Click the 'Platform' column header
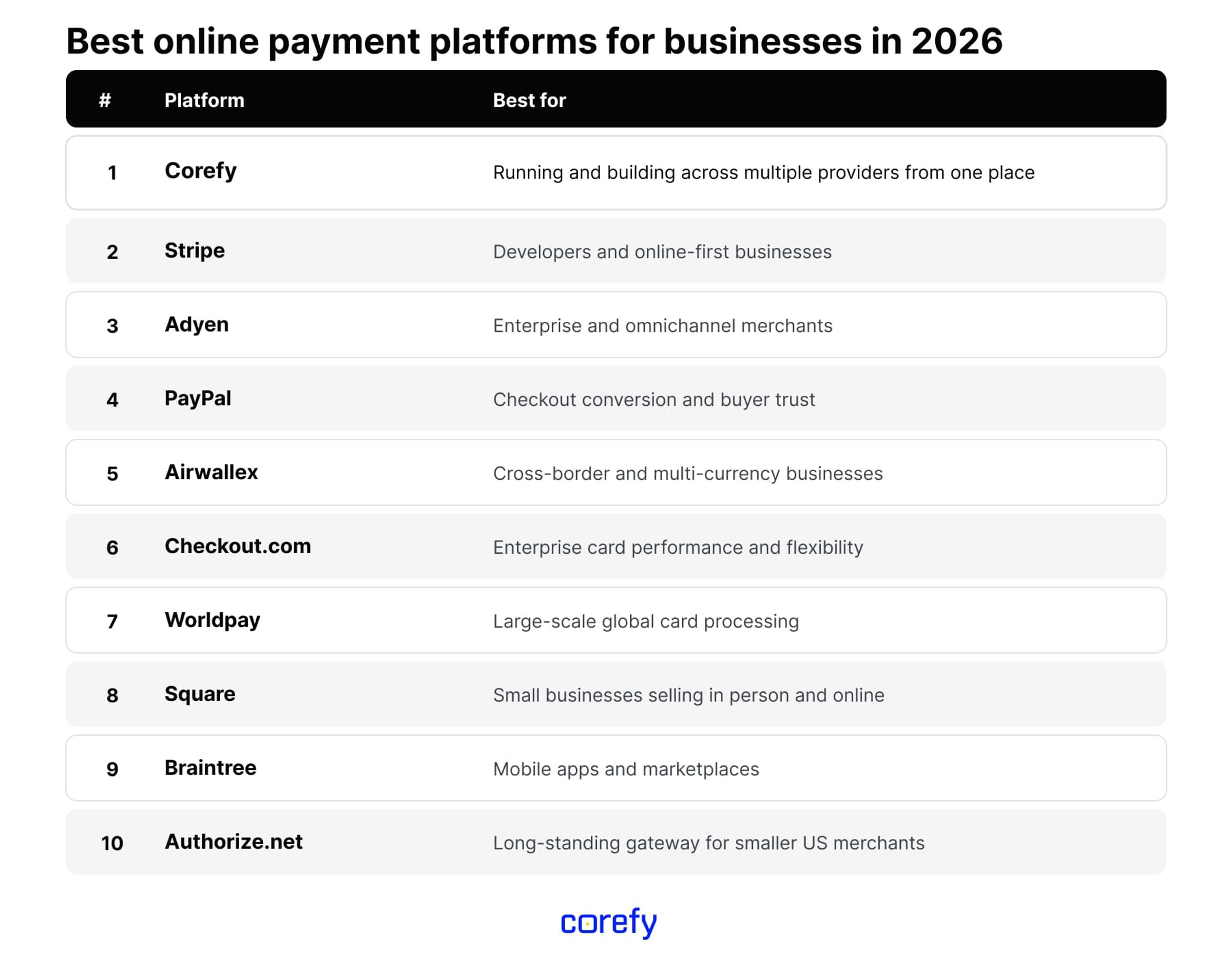Screen dimensions: 1232x973 coord(204,100)
